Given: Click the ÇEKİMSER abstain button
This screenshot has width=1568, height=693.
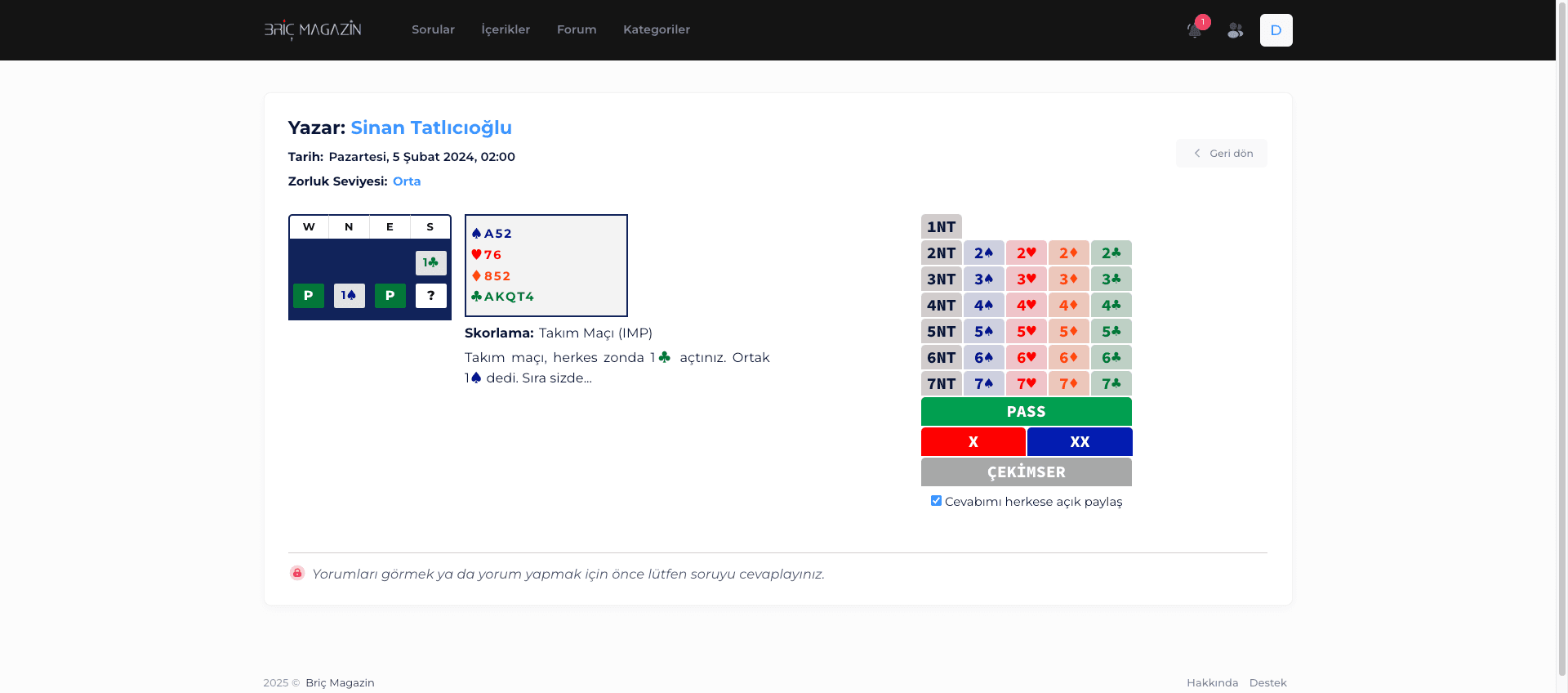Looking at the screenshot, I should pyautogui.click(x=1027, y=472).
